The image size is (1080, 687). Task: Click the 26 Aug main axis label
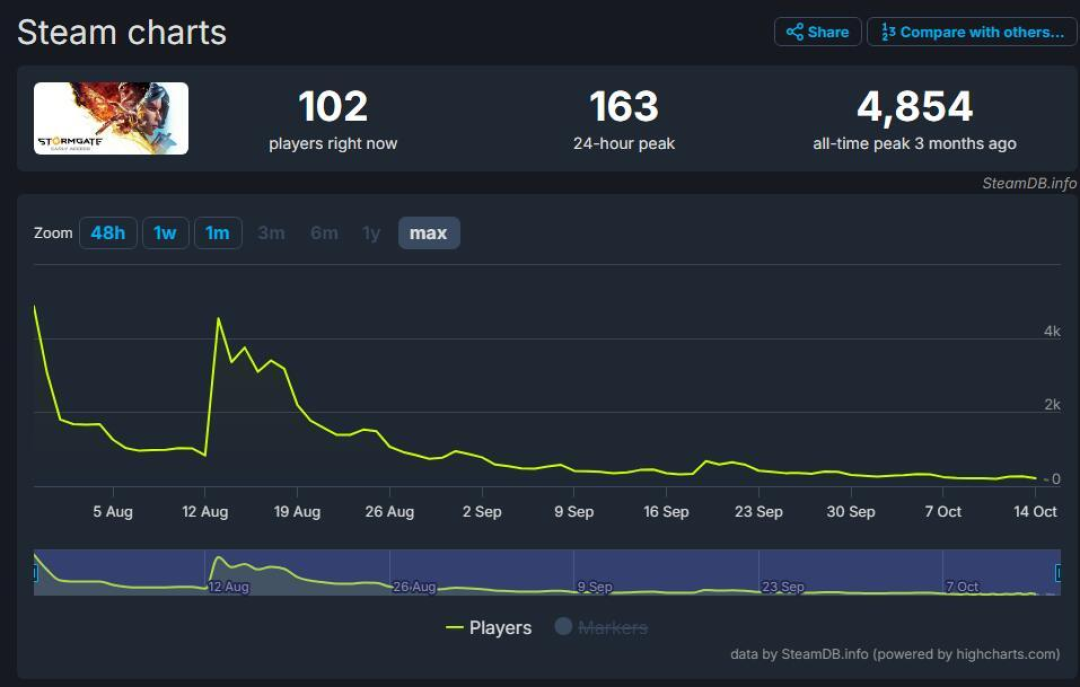[390, 511]
